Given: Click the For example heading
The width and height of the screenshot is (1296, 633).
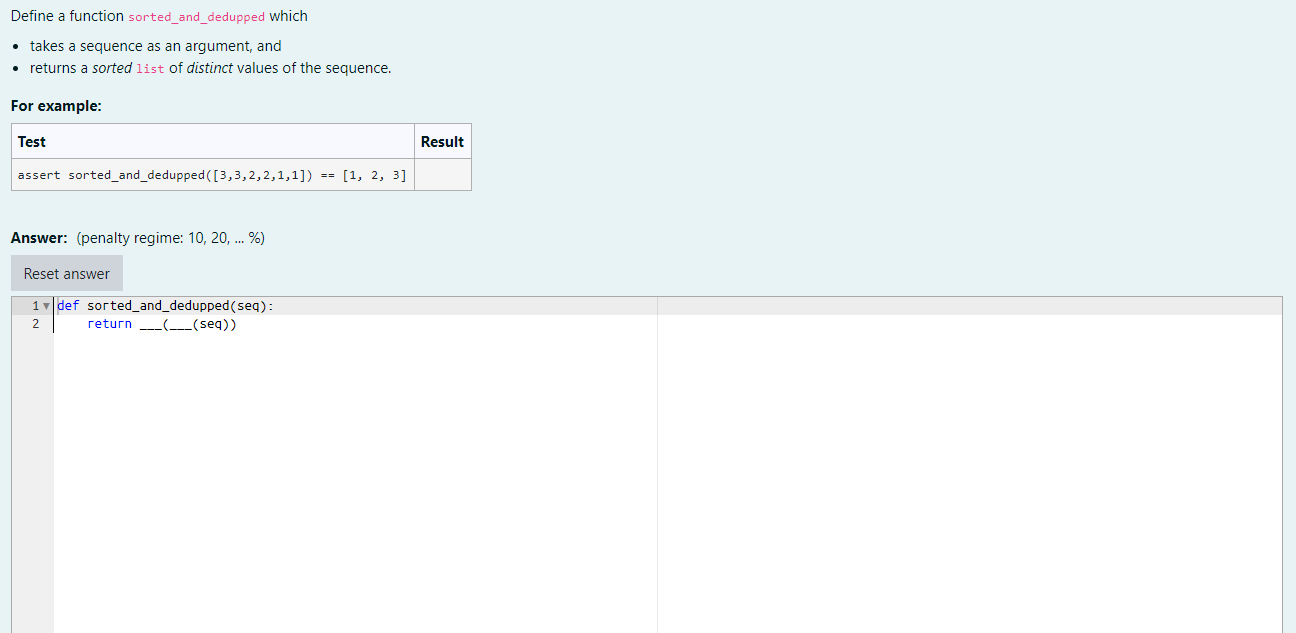Looking at the screenshot, I should click(x=43, y=105).
